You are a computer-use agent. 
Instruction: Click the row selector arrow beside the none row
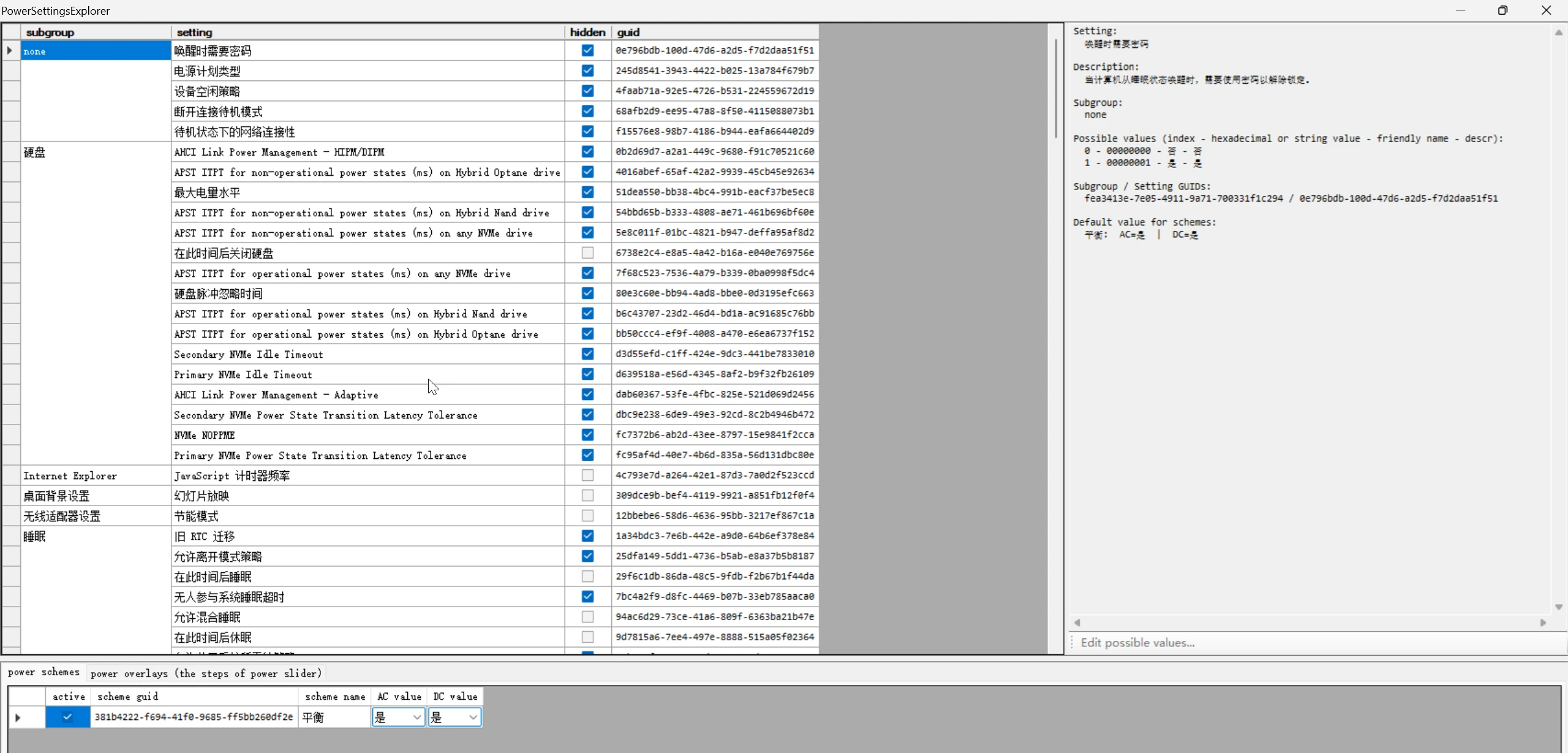10,51
